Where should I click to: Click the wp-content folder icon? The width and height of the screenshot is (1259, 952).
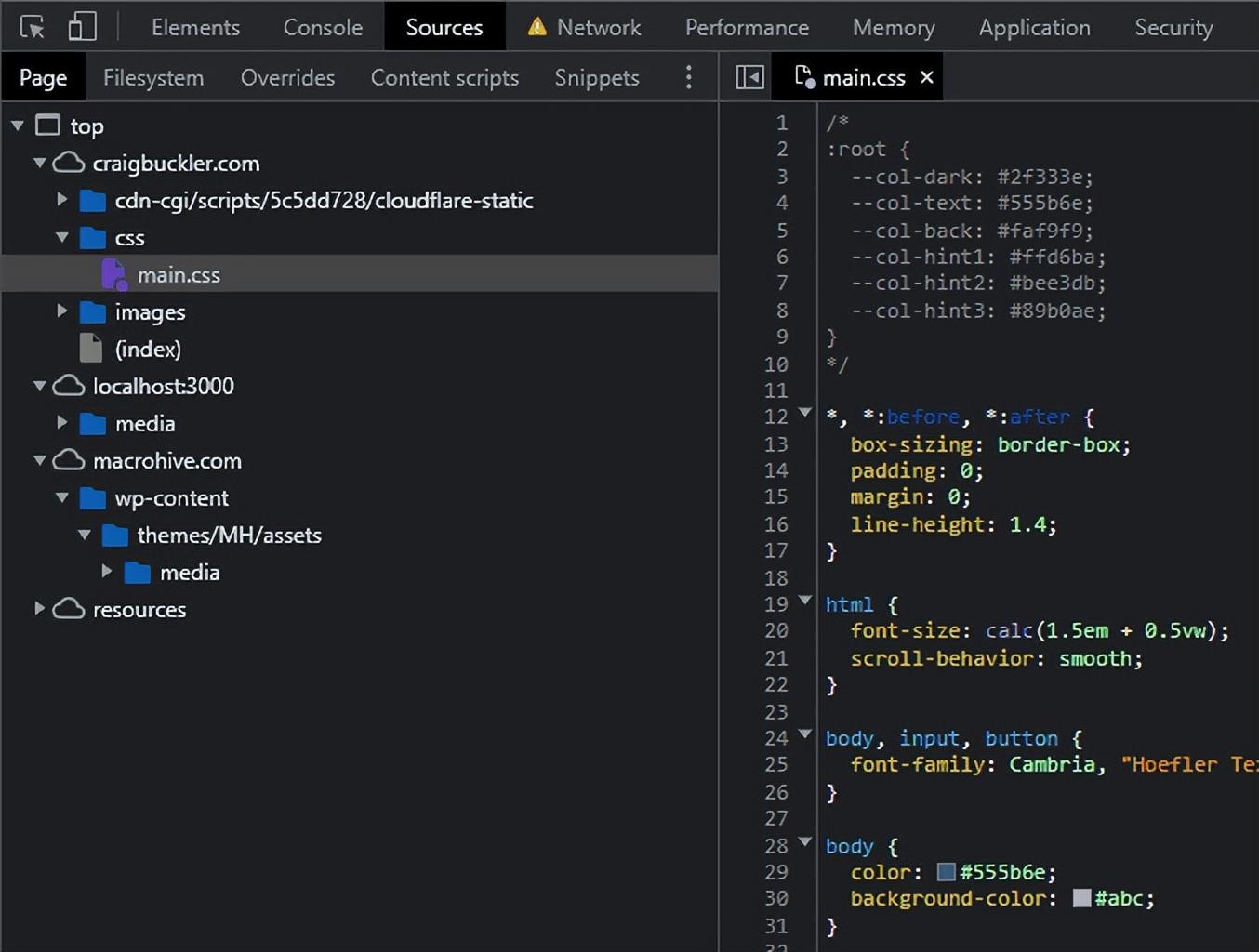click(93, 498)
